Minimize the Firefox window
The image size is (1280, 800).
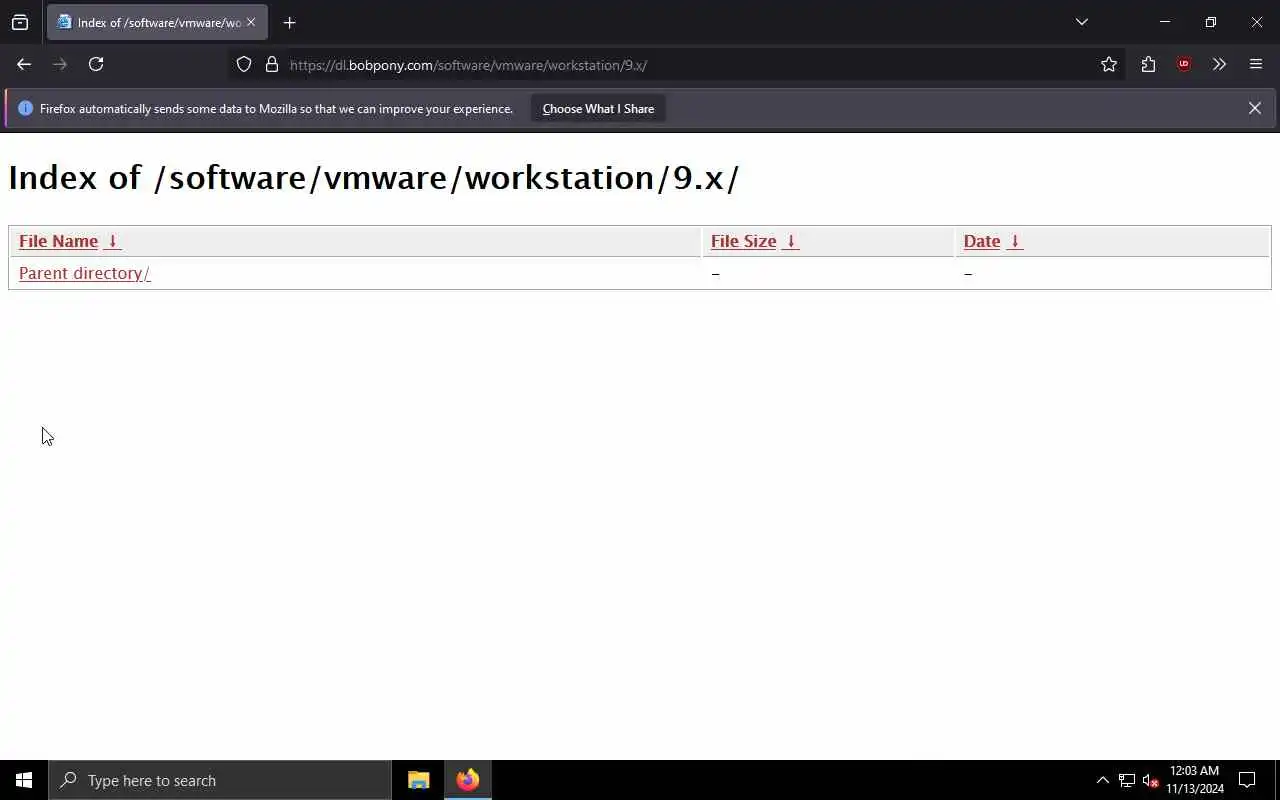tap(1164, 22)
